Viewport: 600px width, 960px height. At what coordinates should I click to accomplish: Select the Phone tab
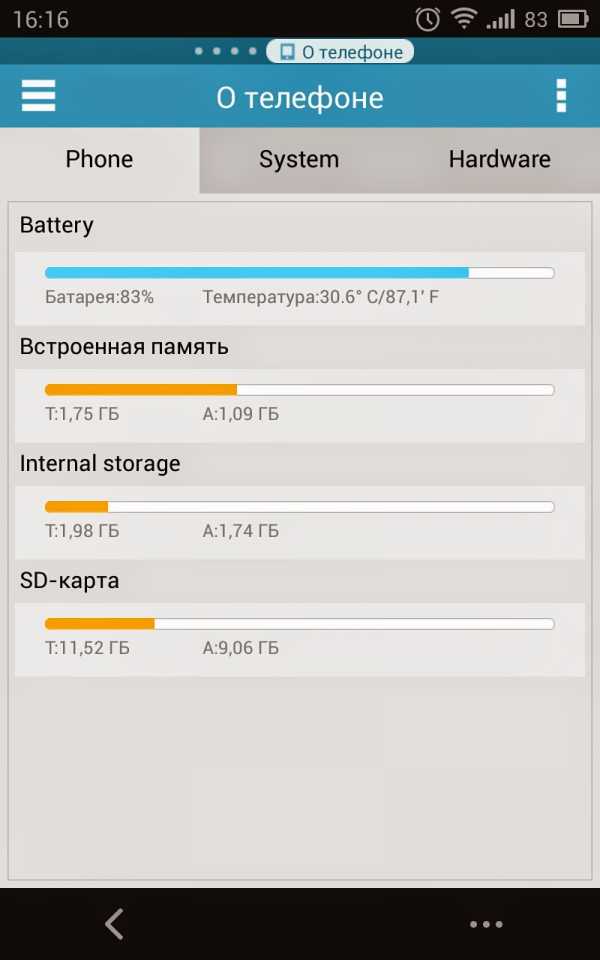click(99, 159)
